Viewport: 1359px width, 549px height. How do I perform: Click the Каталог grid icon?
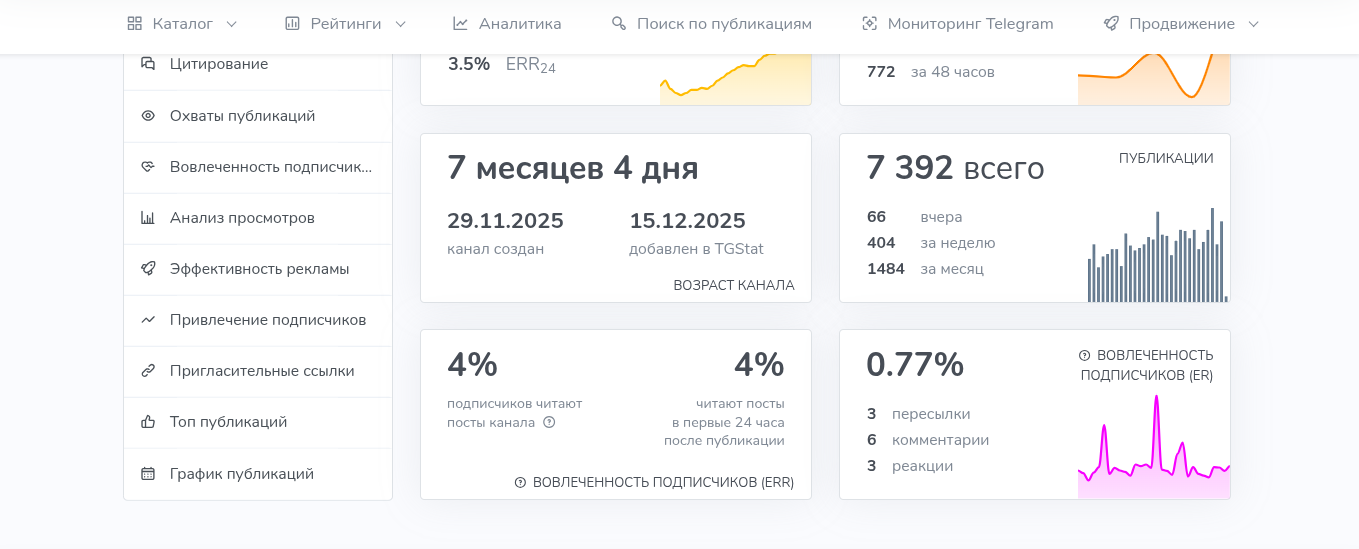134,24
